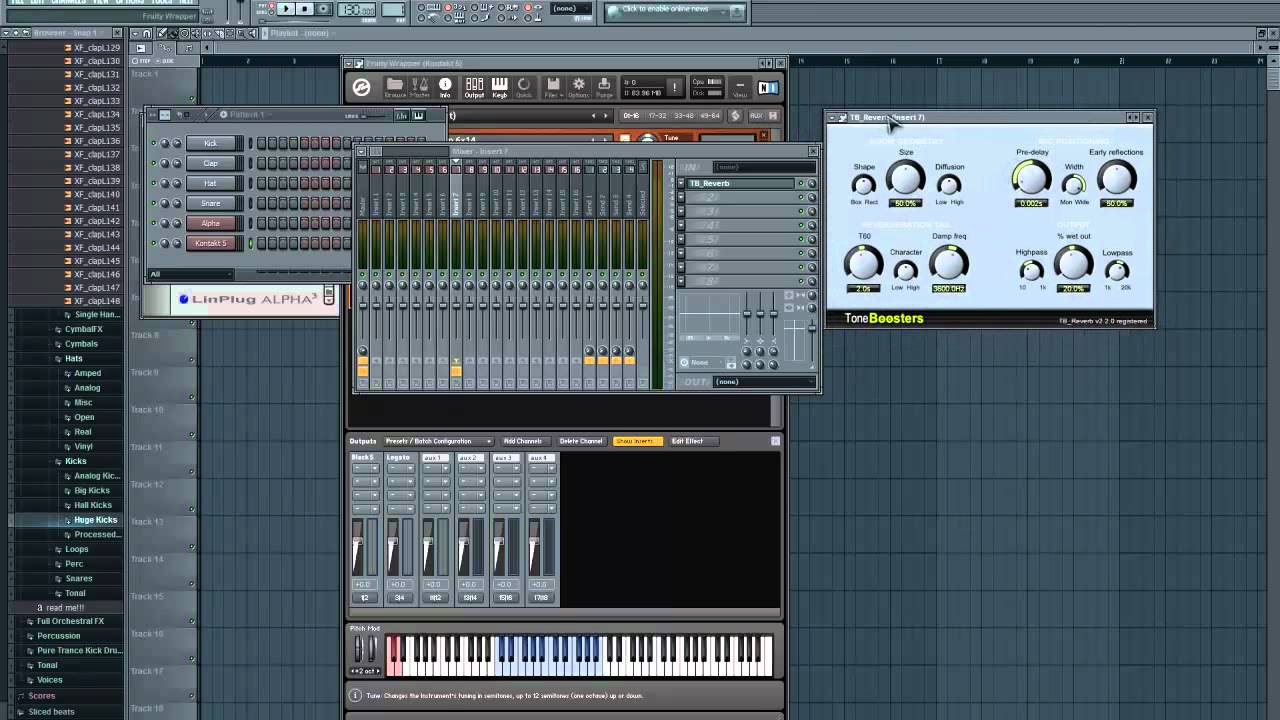Image resolution: width=1280 pixels, height=720 pixels.
Task: Click the TB_Reverb Pre-delay knob
Action: [1031, 179]
